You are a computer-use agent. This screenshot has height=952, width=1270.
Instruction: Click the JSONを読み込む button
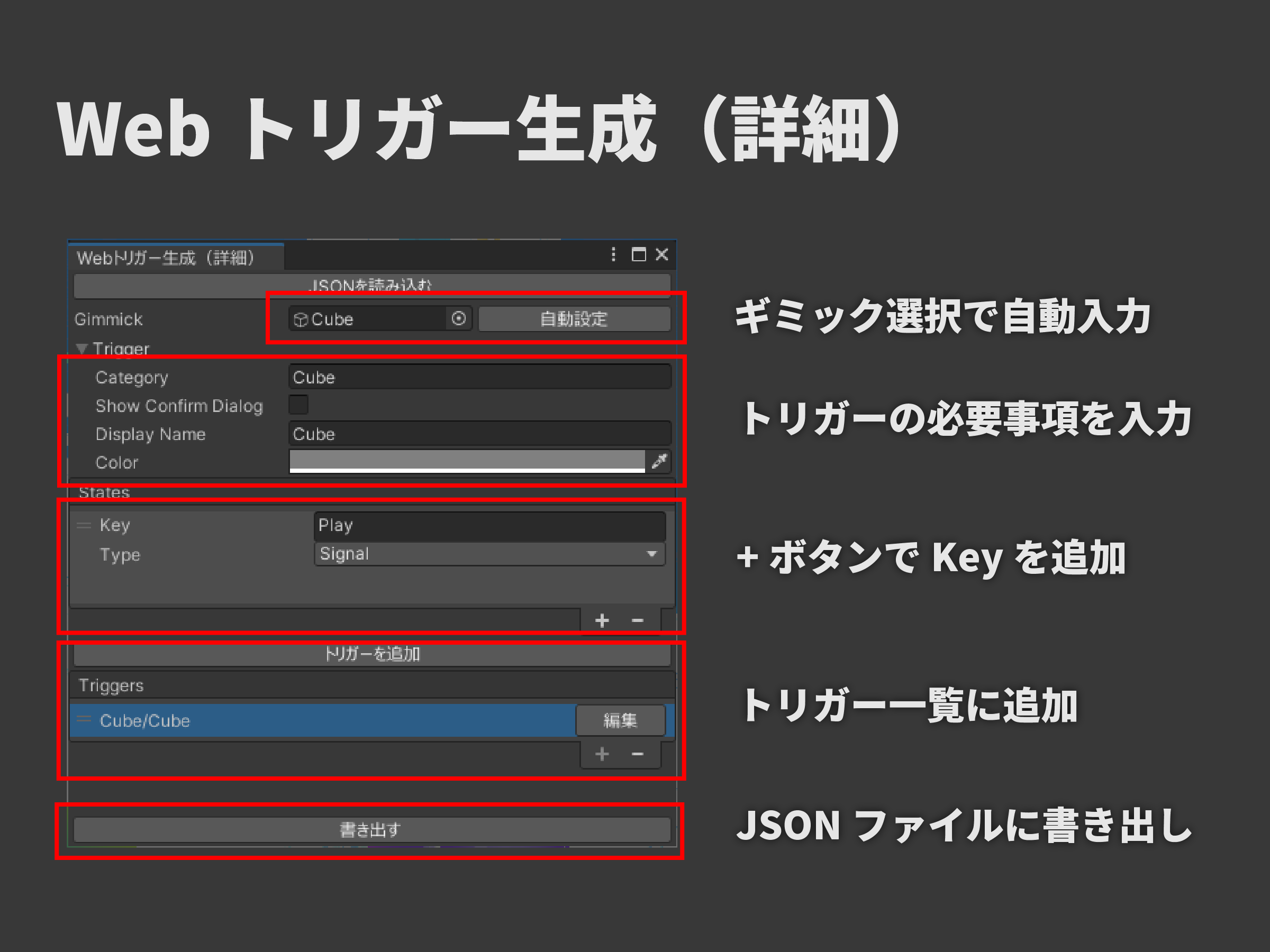pos(372,285)
